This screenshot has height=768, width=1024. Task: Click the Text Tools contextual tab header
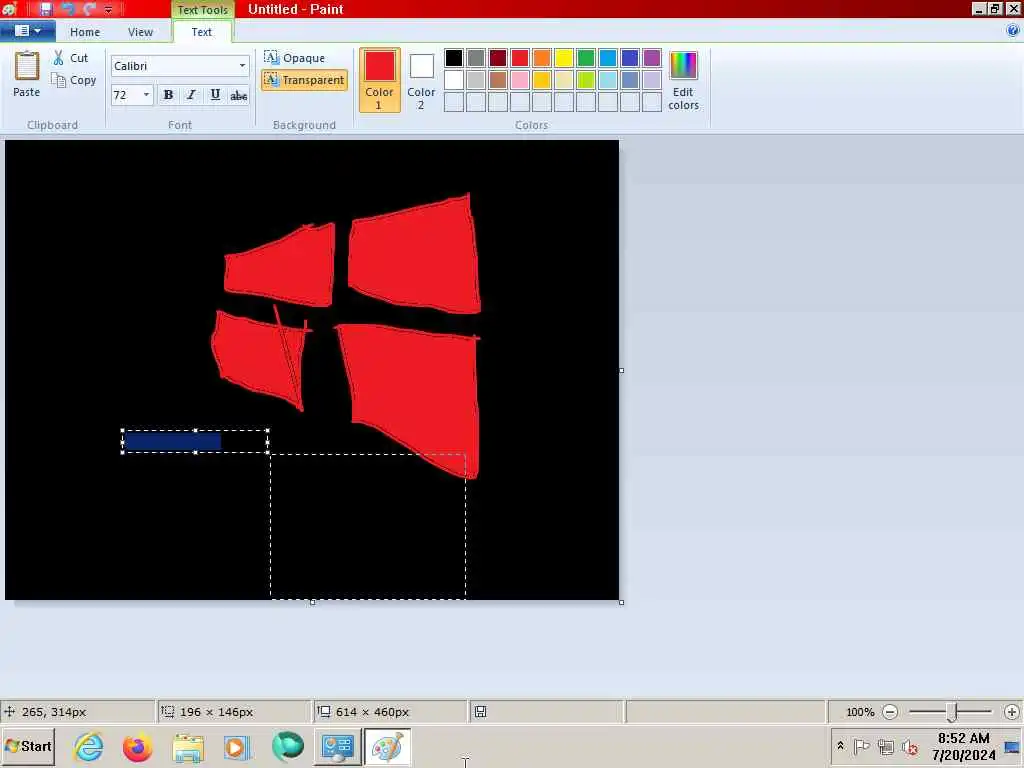[x=202, y=10]
